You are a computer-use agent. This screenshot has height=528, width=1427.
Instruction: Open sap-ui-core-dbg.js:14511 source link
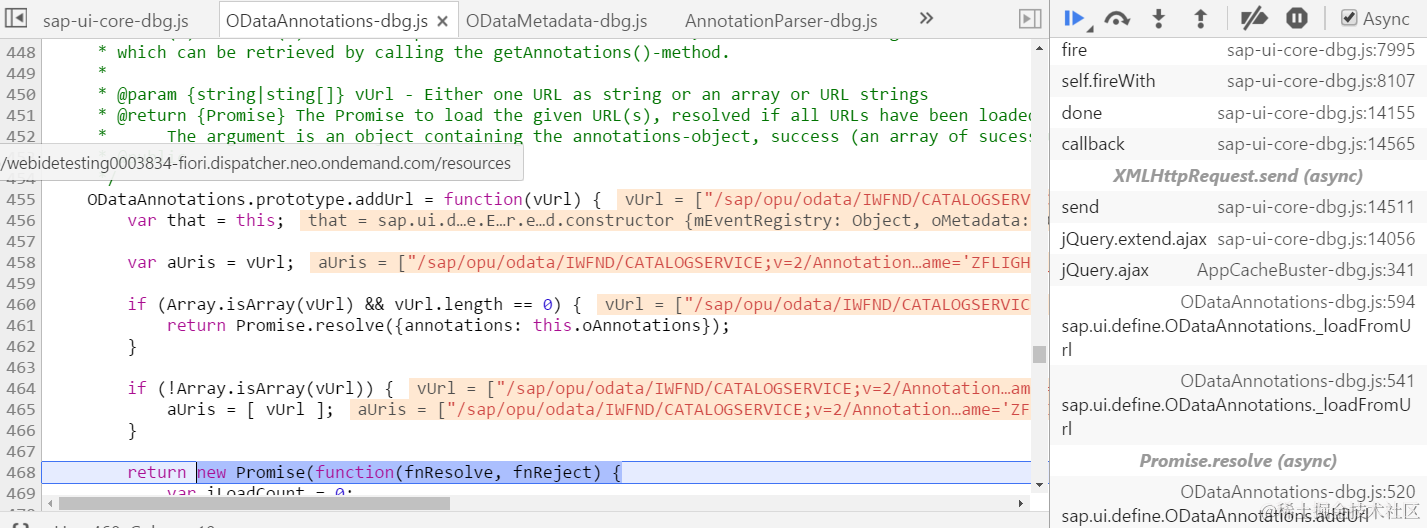pos(1316,207)
